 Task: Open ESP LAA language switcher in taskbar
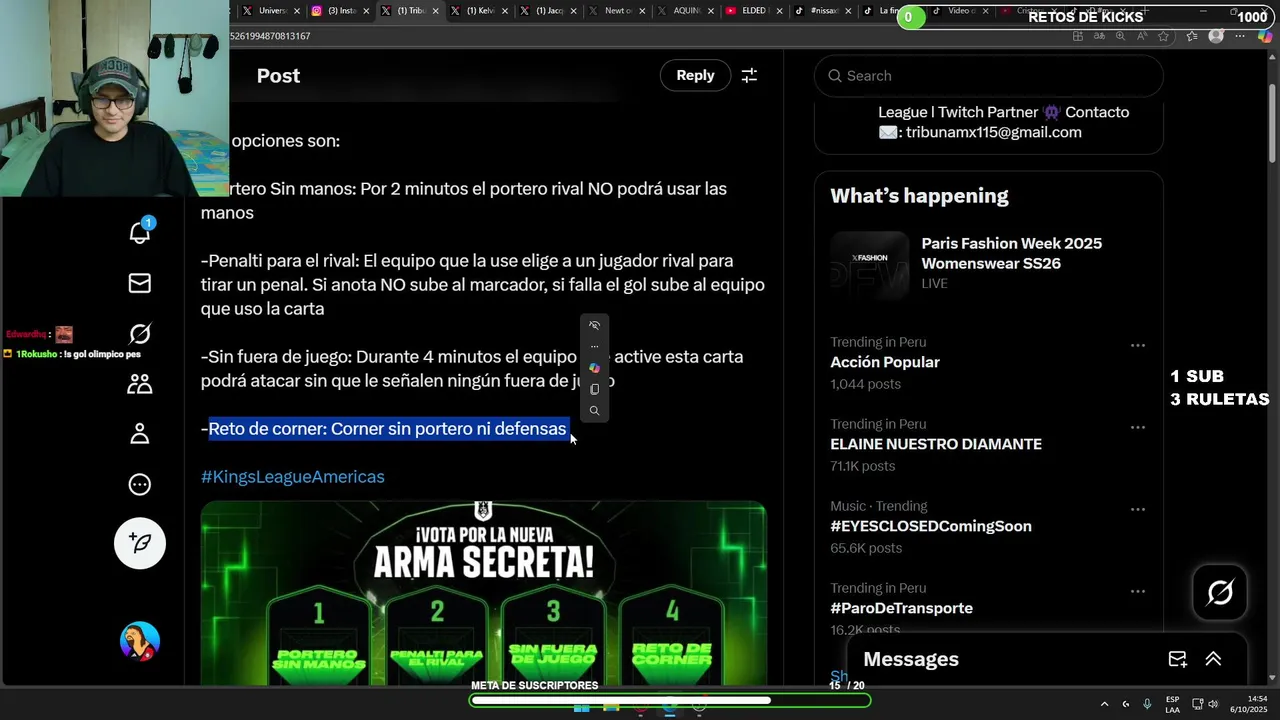(1172, 704)
